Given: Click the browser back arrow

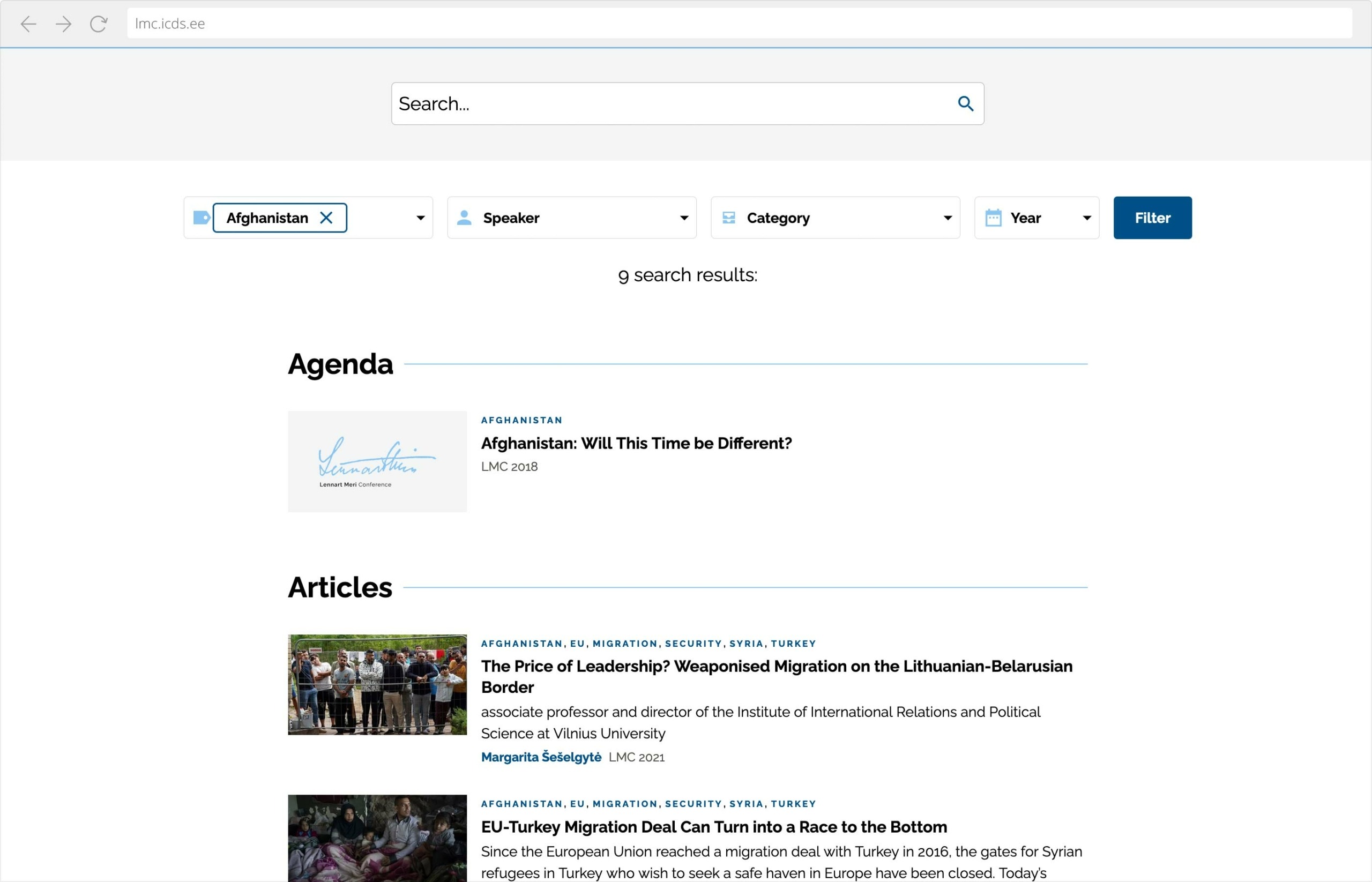Looking at the screenshot, I should point(28,24).
